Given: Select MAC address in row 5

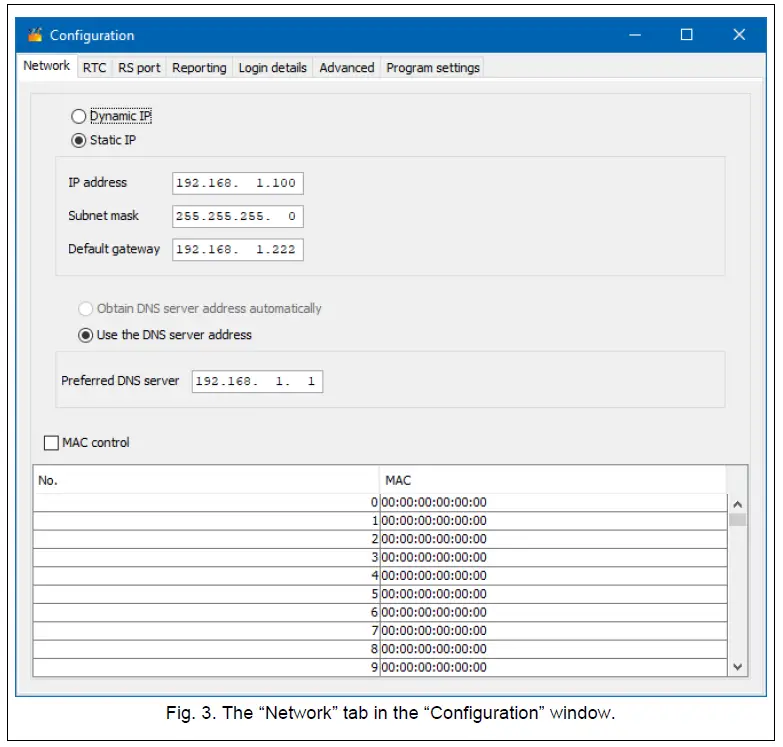Looking at the screenshot, I should point(553,594).
